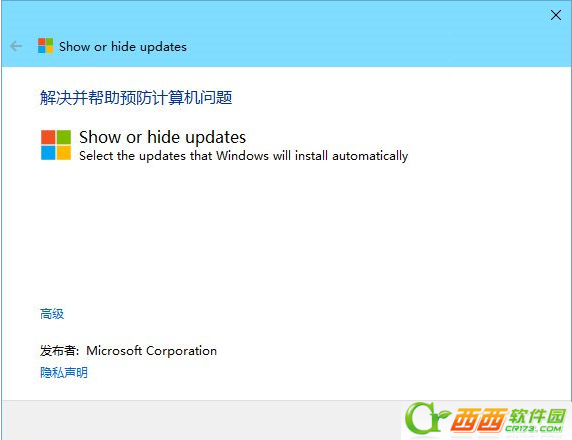Image resolution: width=572 pixels, height=440 pixels.
Task: Click the green 软件园 watermark text
Action: (537, 416)
